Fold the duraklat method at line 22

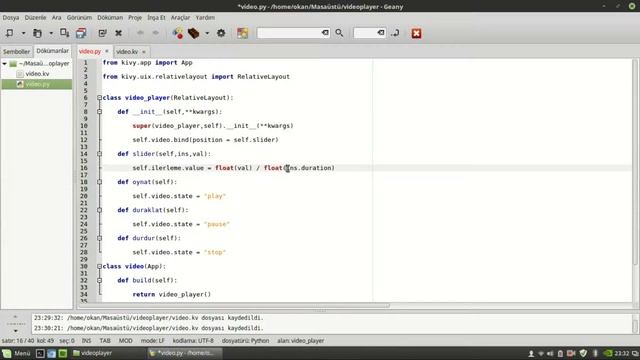click(x=99, y=210)
